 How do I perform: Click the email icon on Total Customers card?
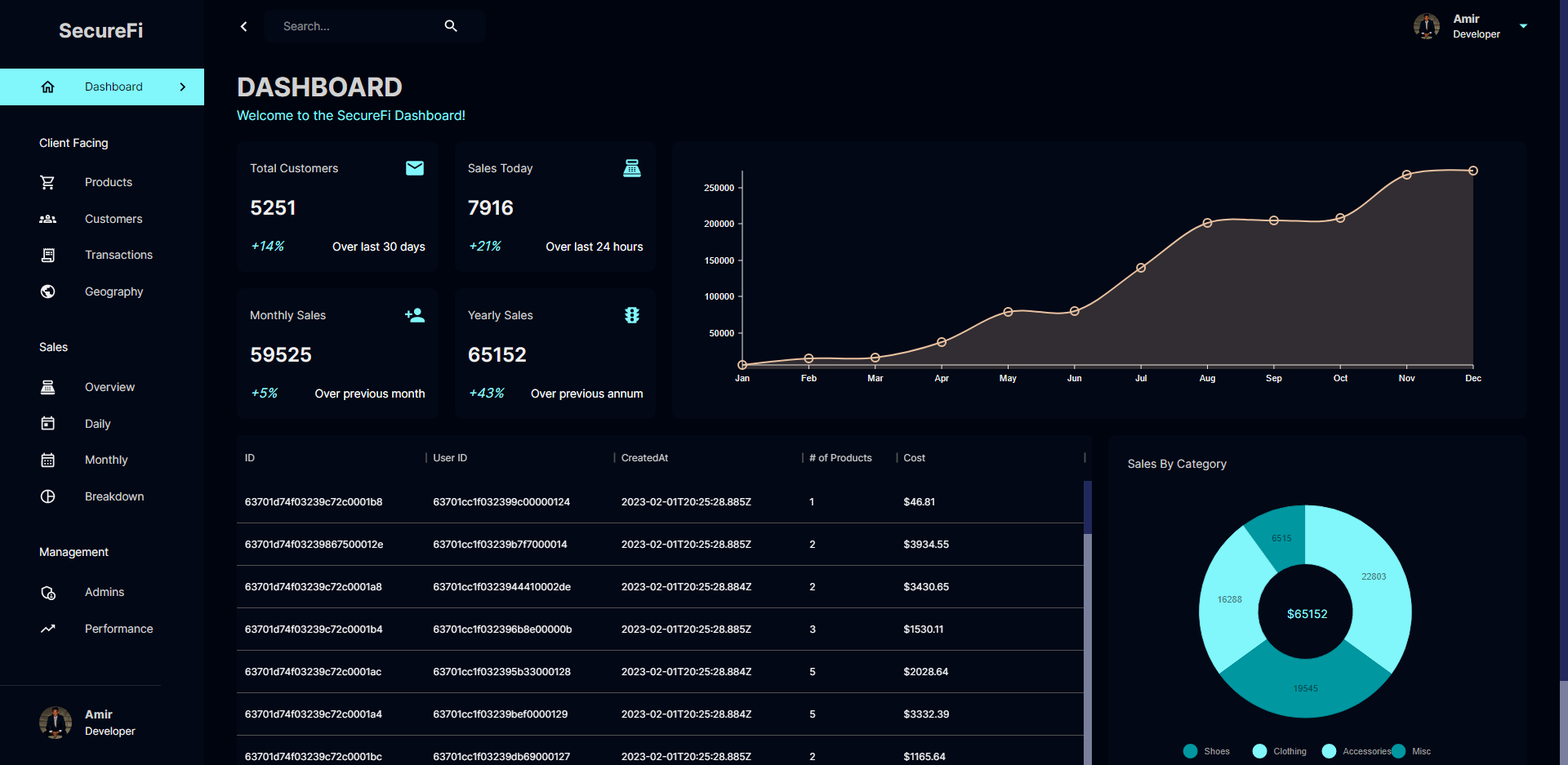coord(415,168)
